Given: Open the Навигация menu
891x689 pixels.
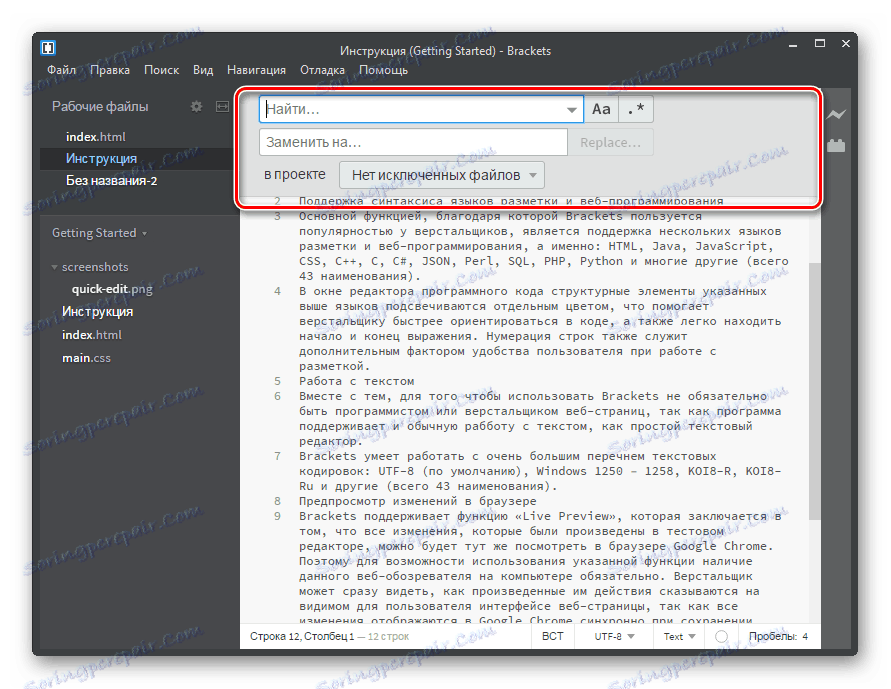Looking at the screenshot, I should [256, 70].
